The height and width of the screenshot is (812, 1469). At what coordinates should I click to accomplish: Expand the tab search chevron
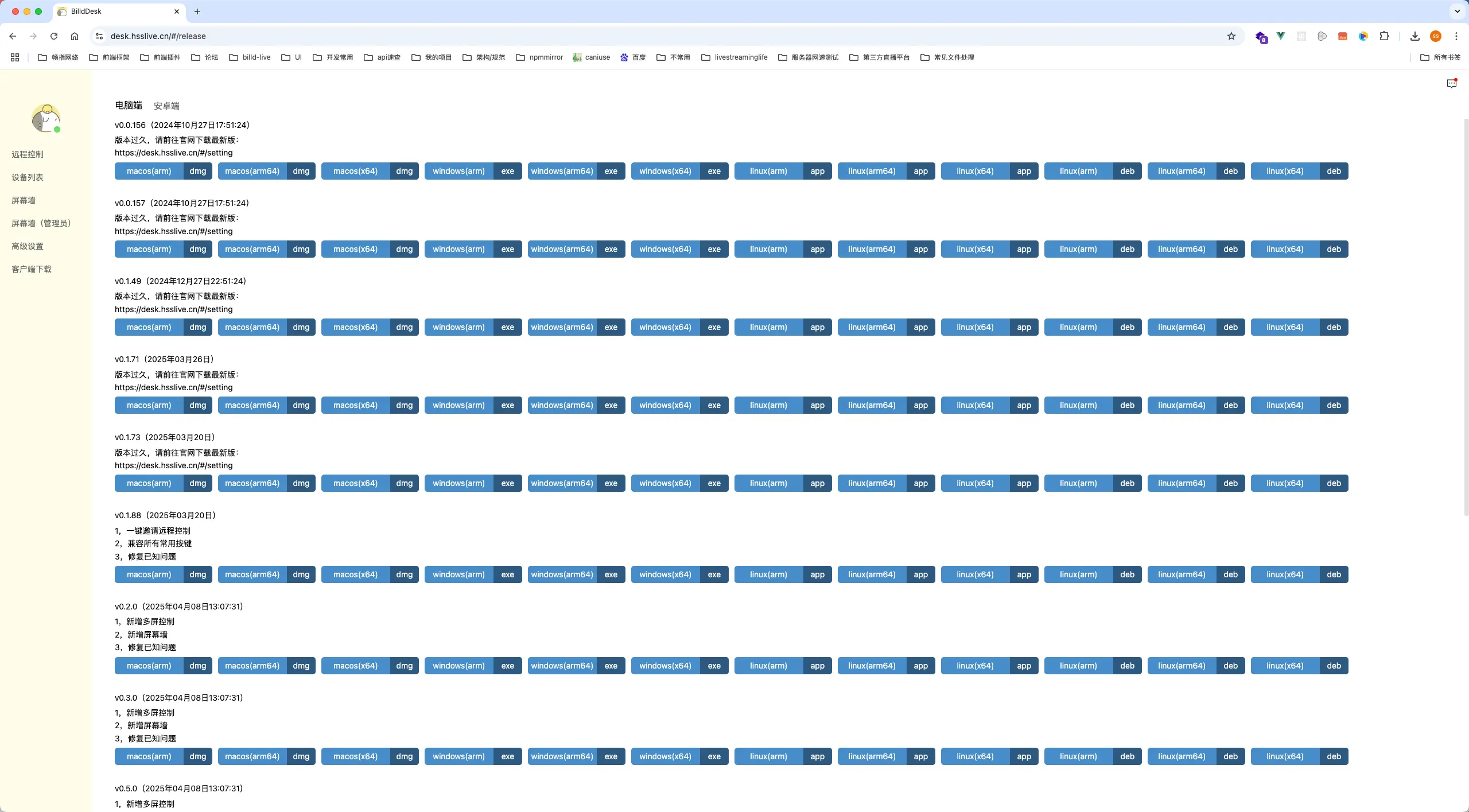pos(1457,11)
